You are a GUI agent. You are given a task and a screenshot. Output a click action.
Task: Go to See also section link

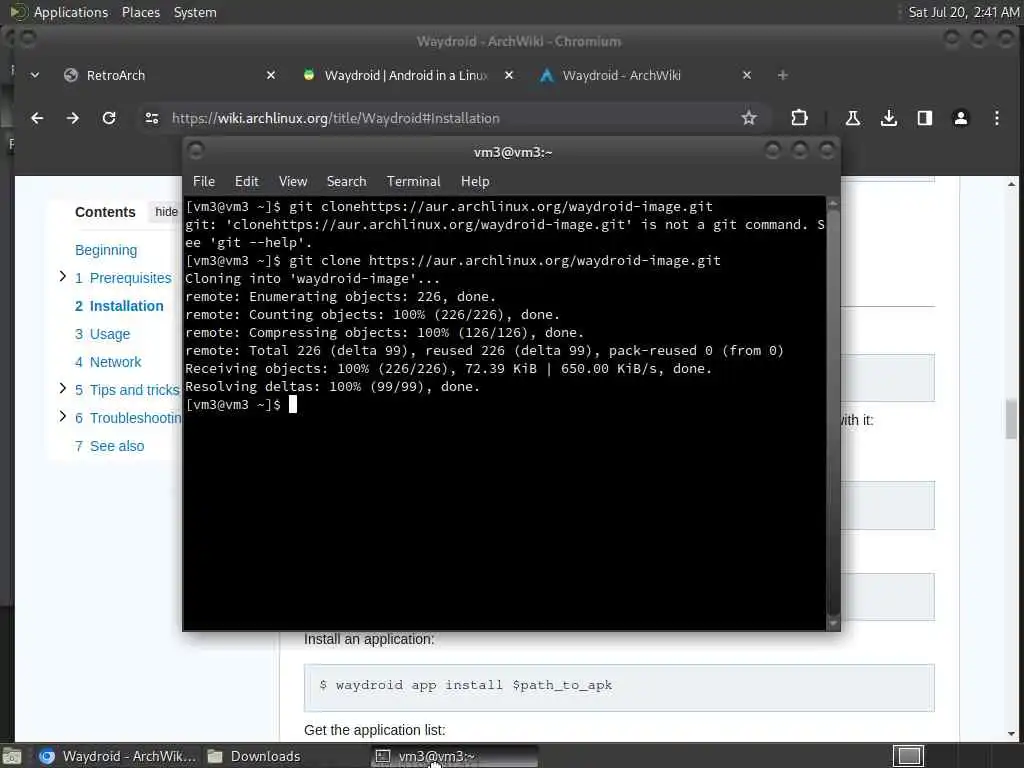[109, 447]
